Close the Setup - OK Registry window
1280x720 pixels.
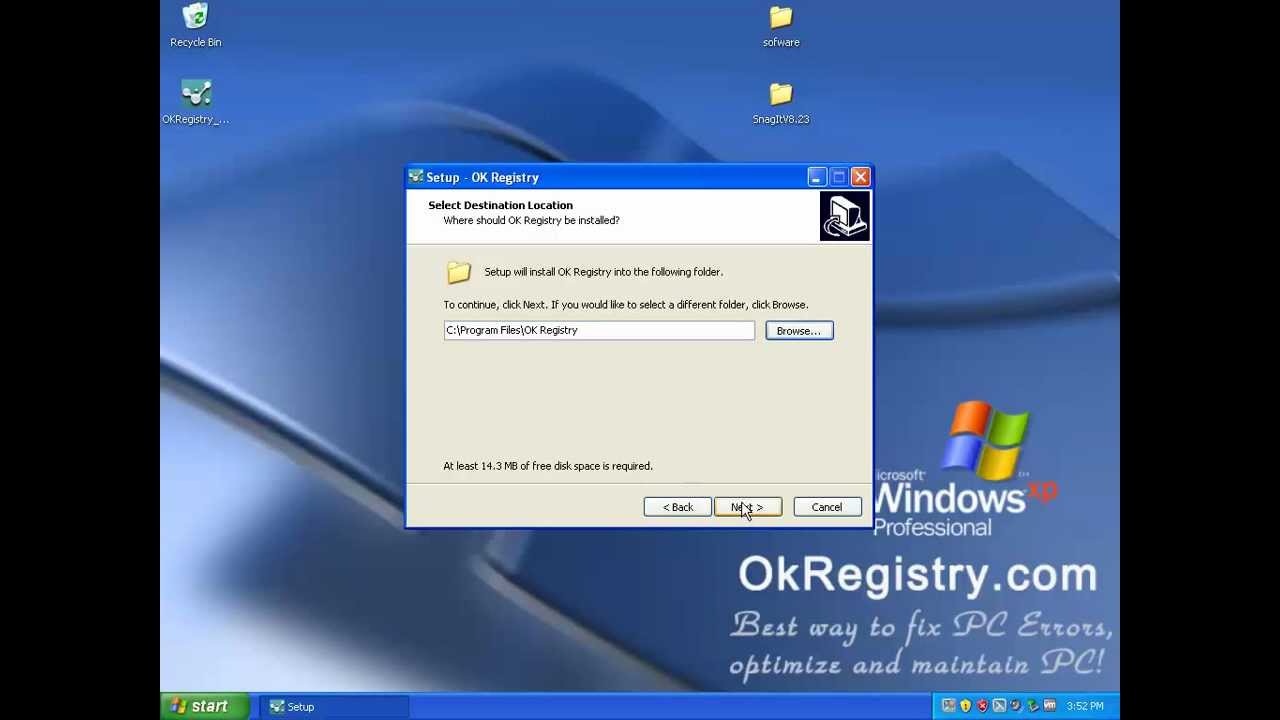860,177
